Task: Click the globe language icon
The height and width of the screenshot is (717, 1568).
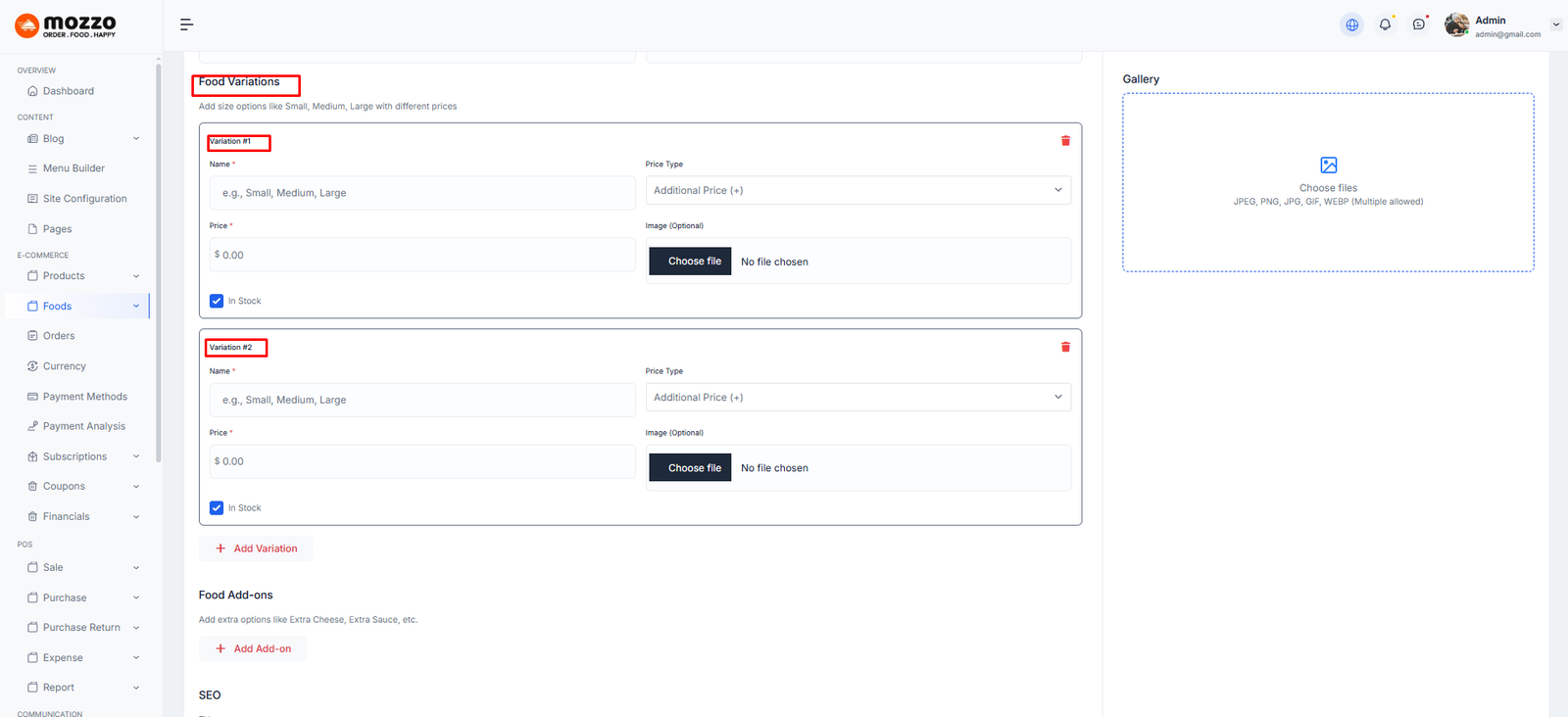Action: (1351, 24)
